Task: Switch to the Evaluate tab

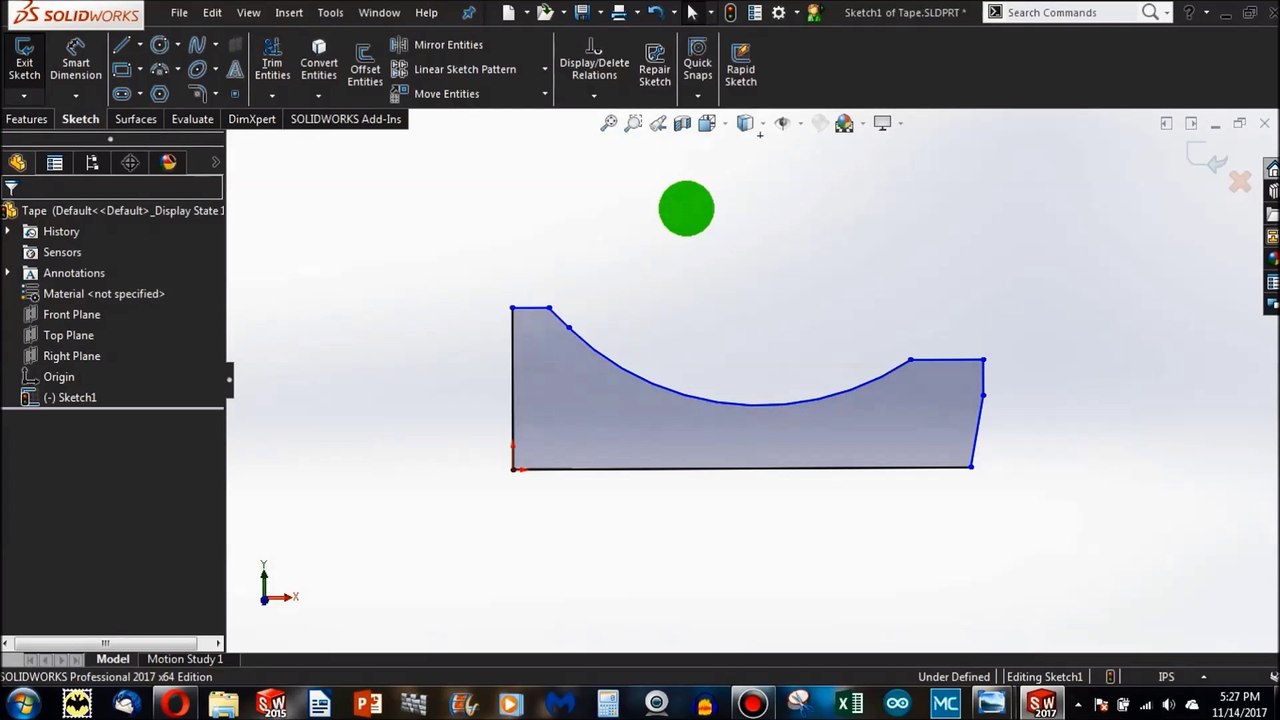Action: pos(192,119)
